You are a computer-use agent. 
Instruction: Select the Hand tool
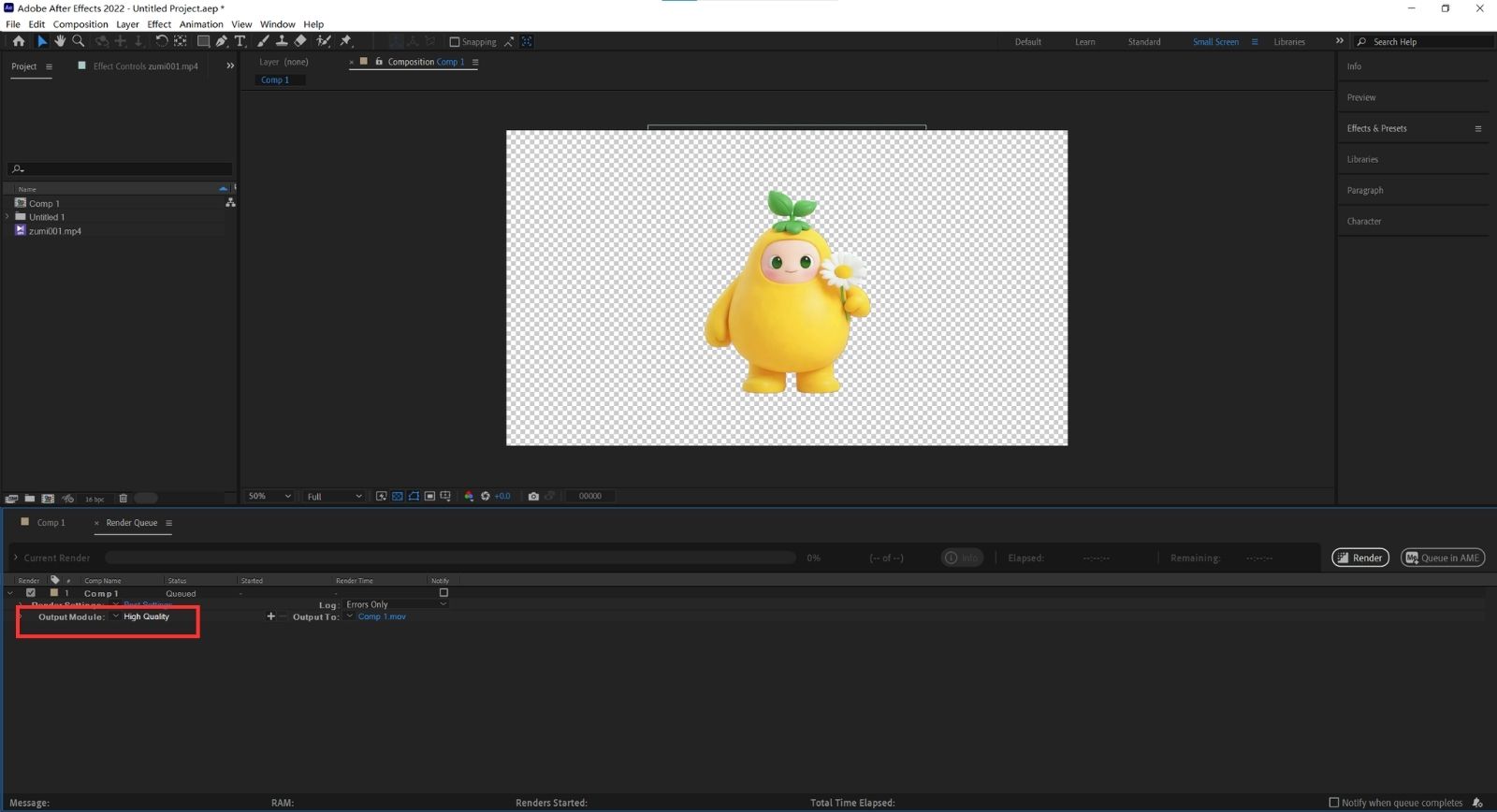tap(60, 41)
